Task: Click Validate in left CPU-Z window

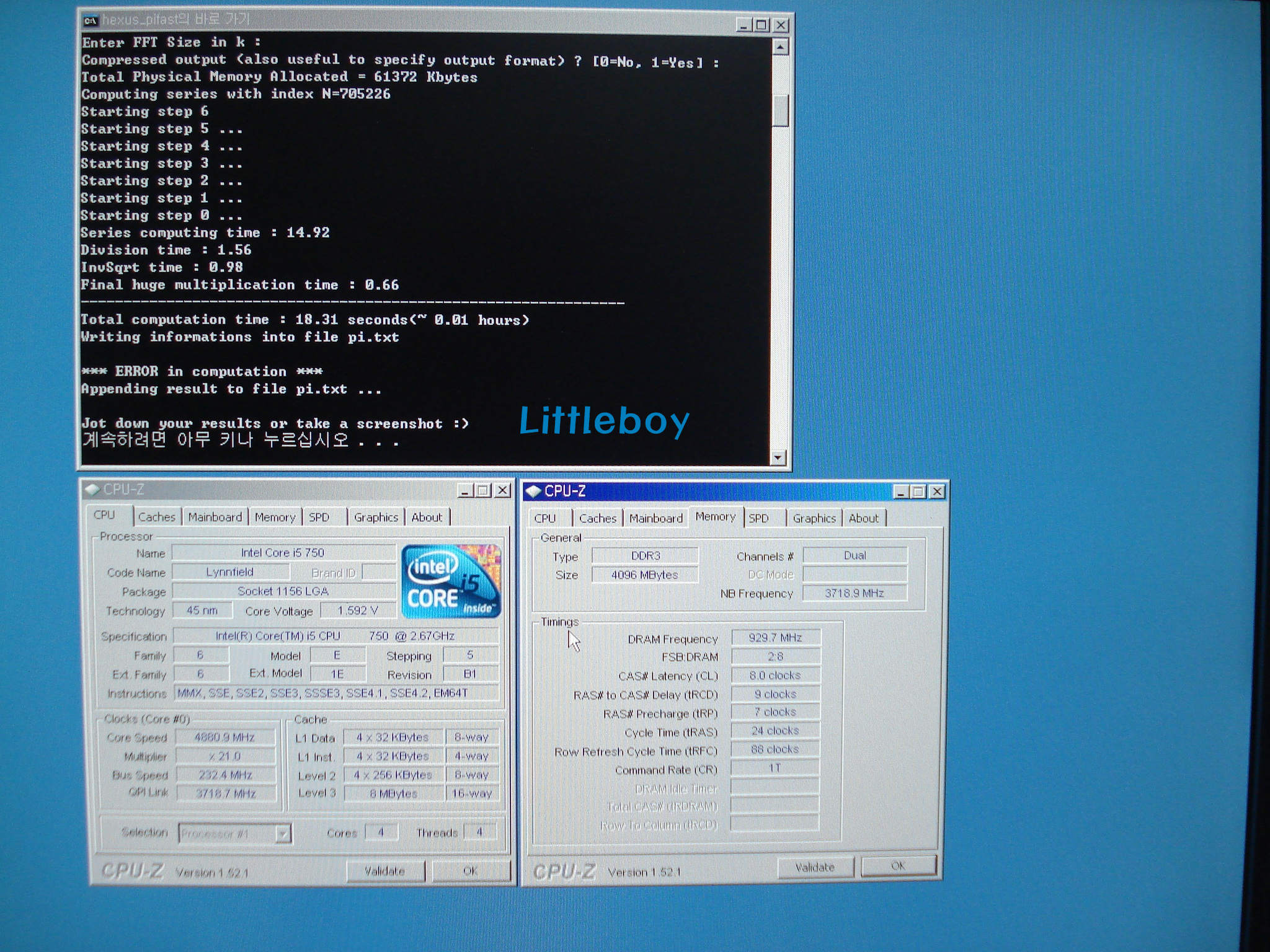Action: [x=385, y=871]
